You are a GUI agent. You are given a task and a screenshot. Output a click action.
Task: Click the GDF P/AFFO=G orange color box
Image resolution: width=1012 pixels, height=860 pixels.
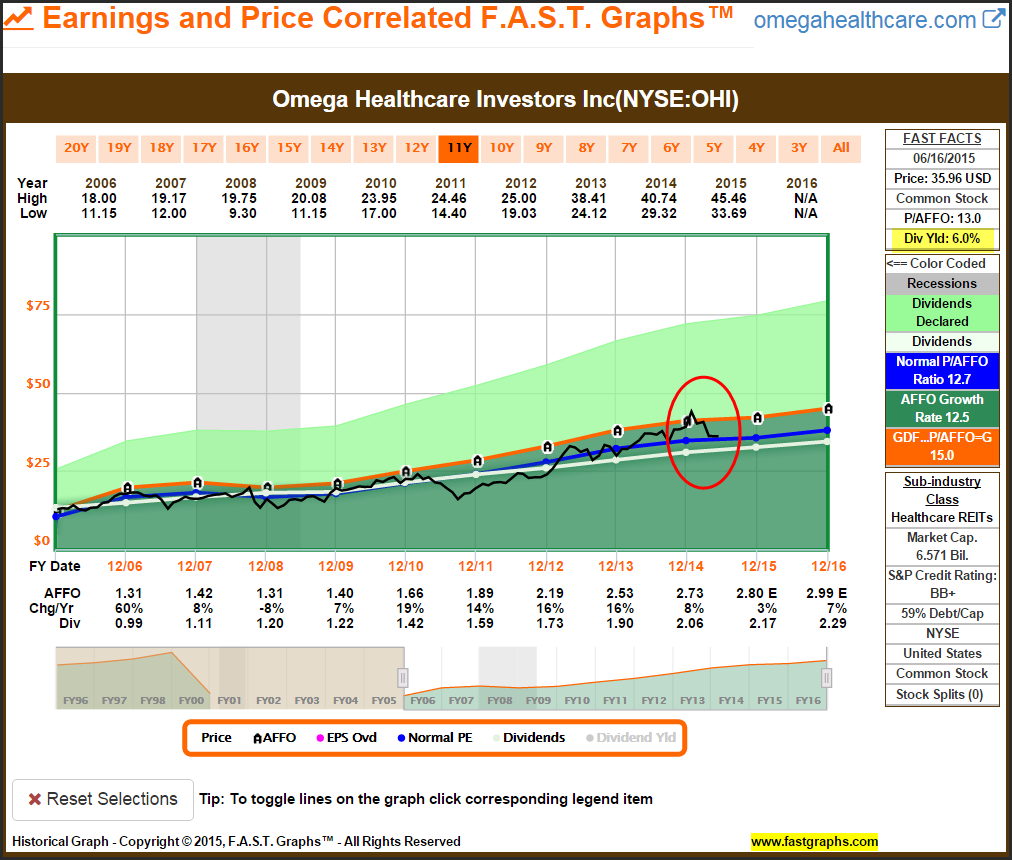click(942, 444)
